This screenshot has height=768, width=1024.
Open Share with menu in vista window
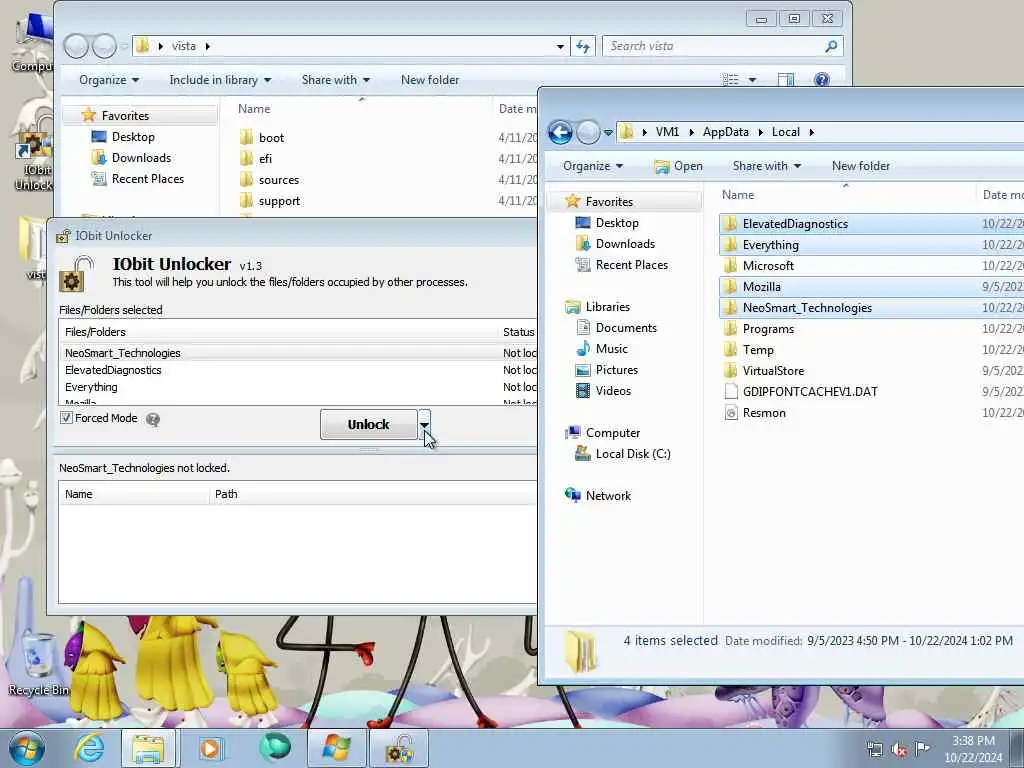pyautogui.click(x=336, y=80)
